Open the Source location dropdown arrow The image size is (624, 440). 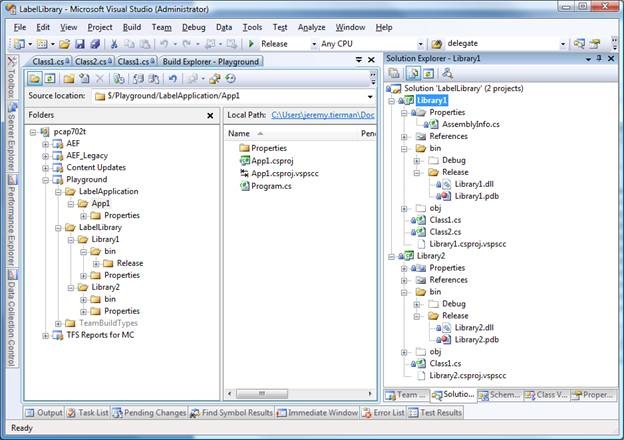370,96
